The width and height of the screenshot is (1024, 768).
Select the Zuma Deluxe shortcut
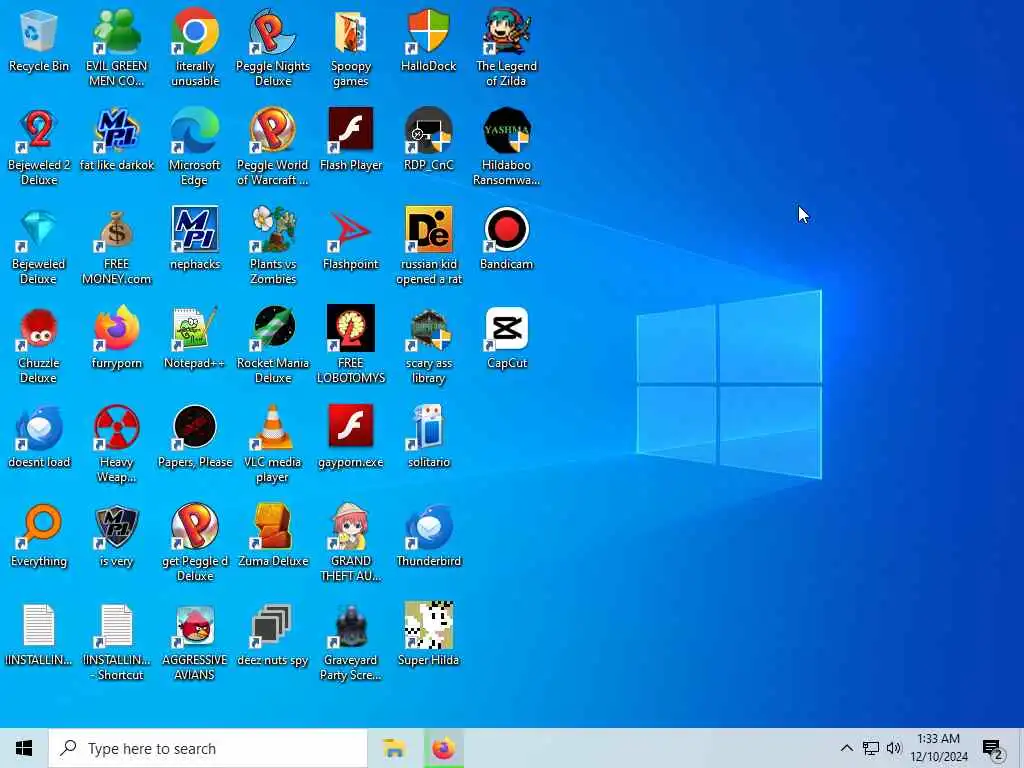click(272, 536)
